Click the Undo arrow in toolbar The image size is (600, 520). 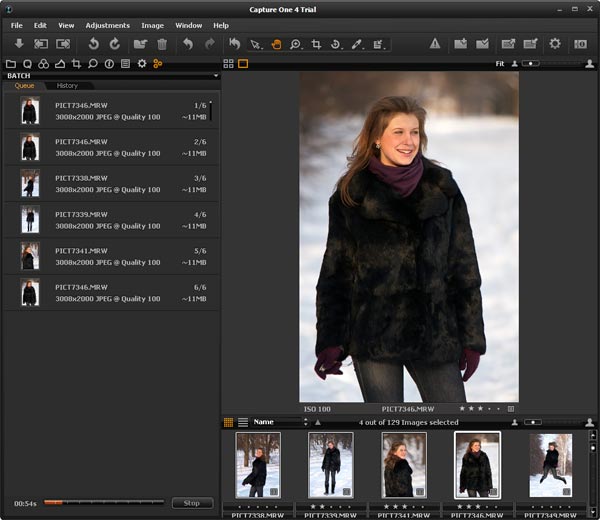pyautogui.click(x=188, y=44)
